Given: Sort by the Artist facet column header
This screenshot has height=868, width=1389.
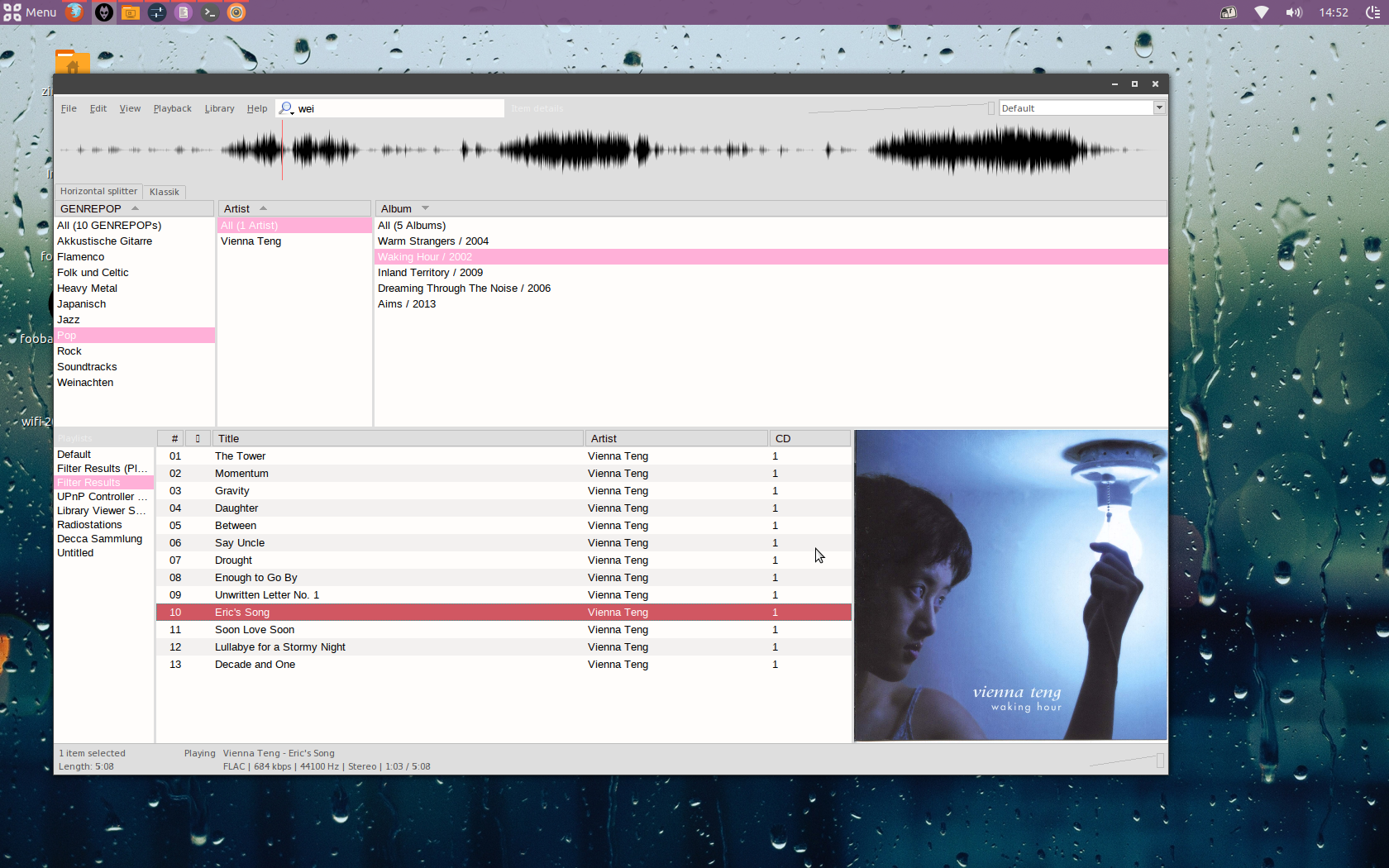Looking at the screenshot, I should click(x=294, y=208).
